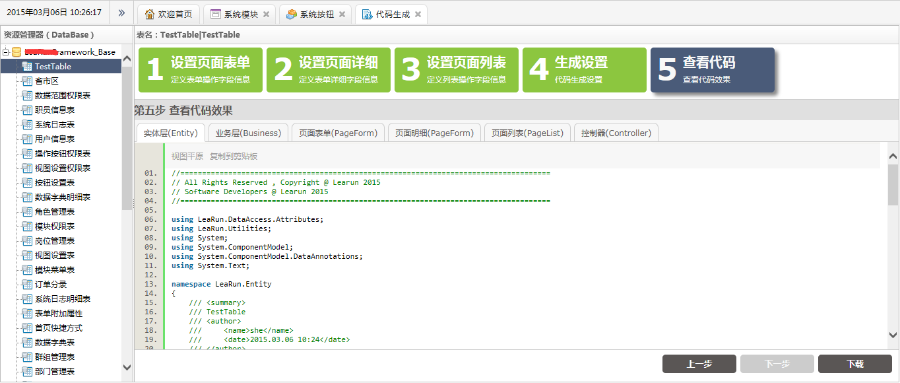
Task: Switch to the 系统模块 tab
Action: pyautogui.click(x=239, y=14)
